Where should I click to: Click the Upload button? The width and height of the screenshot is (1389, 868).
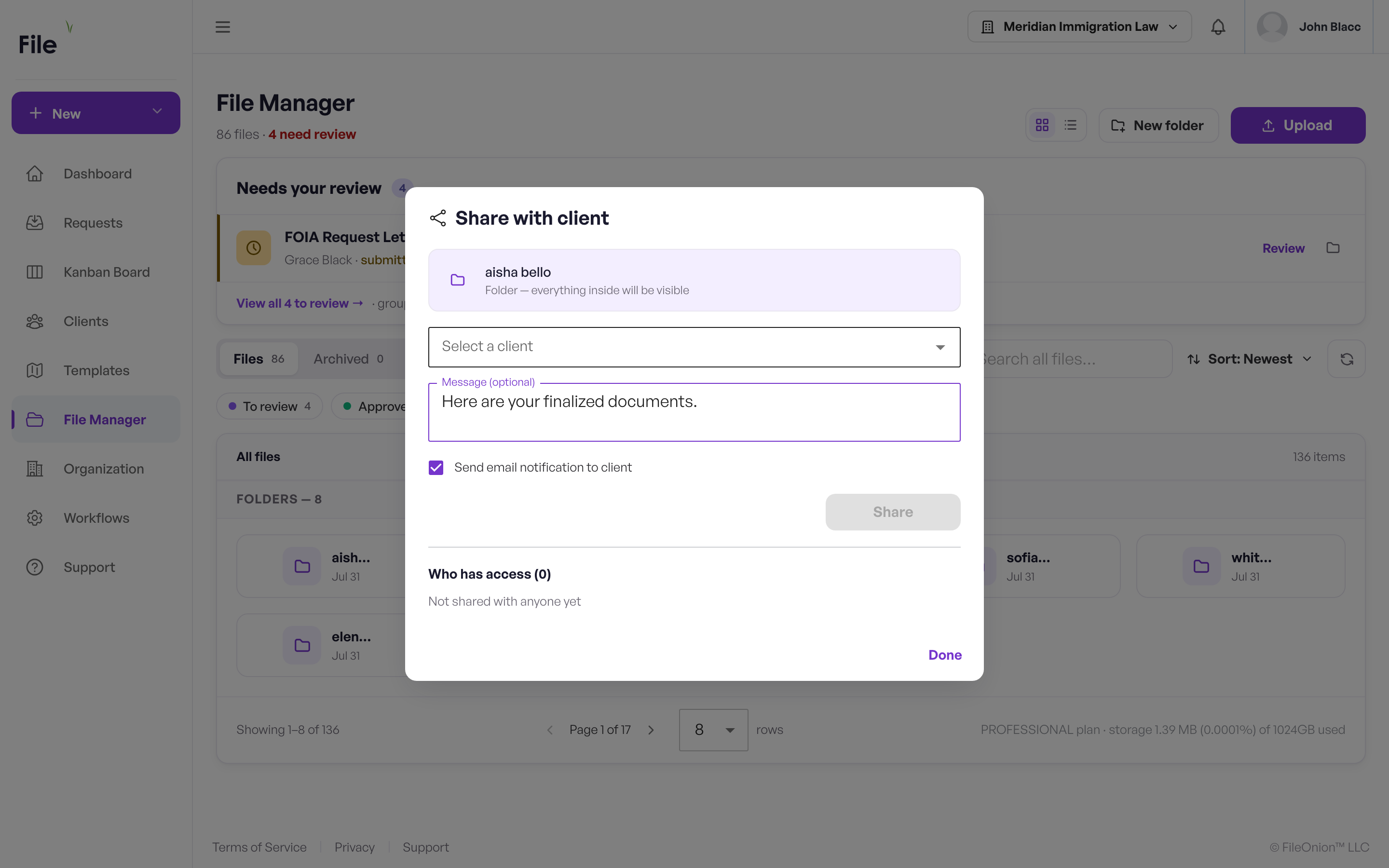[x=1298, y=125]
